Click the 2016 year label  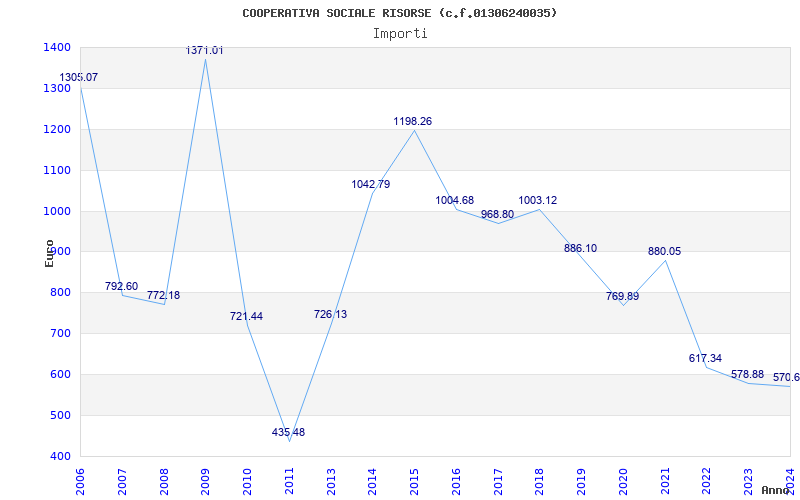click(457, 482)
